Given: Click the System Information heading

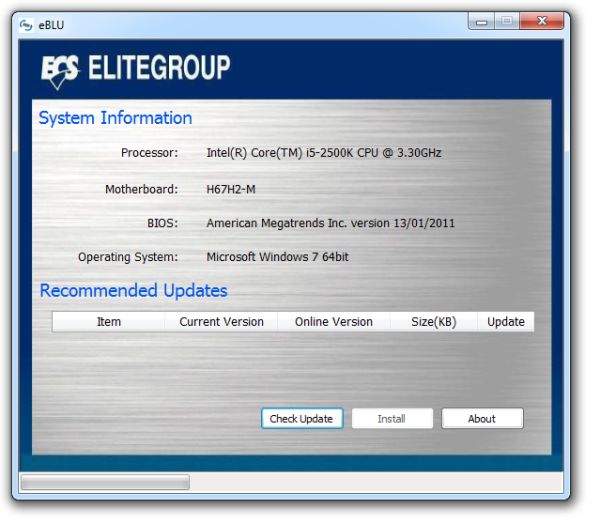Looking at the screenshot, I should (117, 119).
